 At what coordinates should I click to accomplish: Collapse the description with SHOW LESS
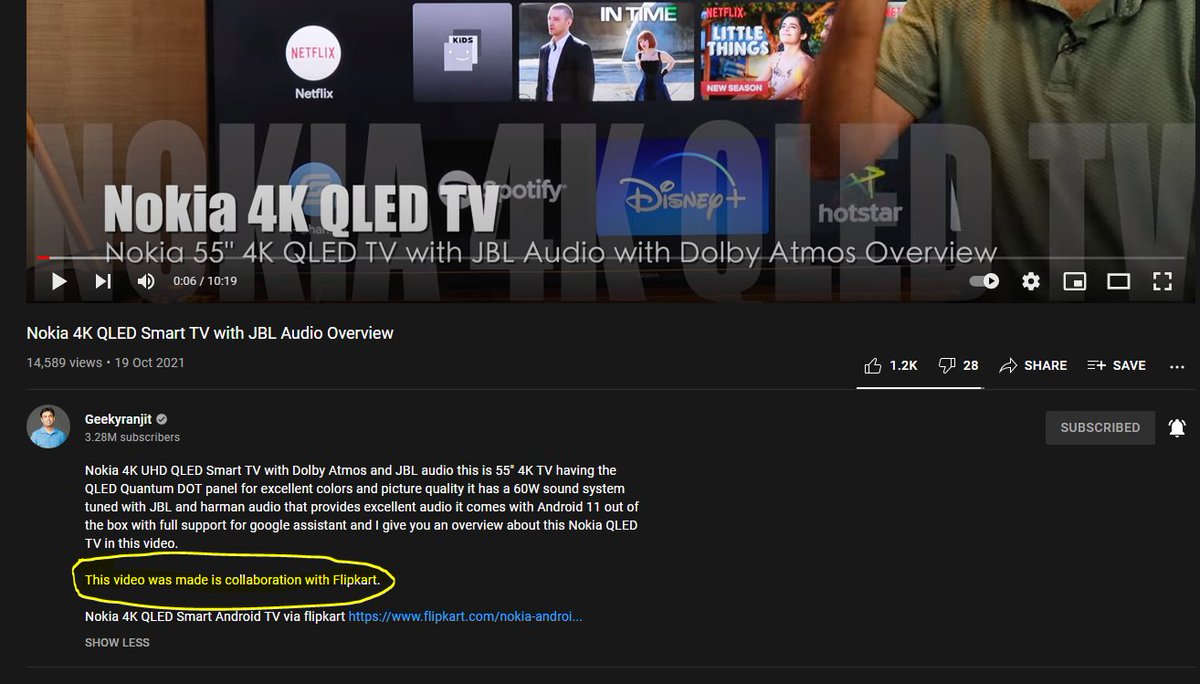click(x=117, y=642)
